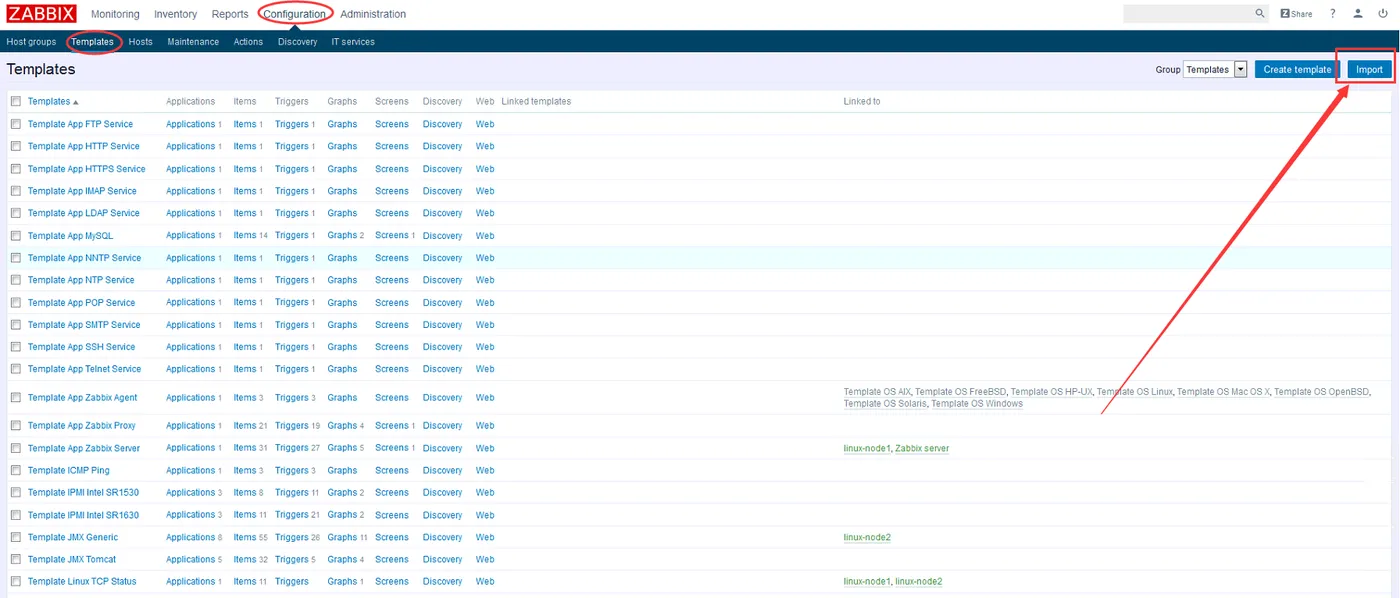Image resolution: width=1400 pixels, height=598 pixels.
Task: Check Template Linux TCP Status checkbox
Action: (15, 581)
